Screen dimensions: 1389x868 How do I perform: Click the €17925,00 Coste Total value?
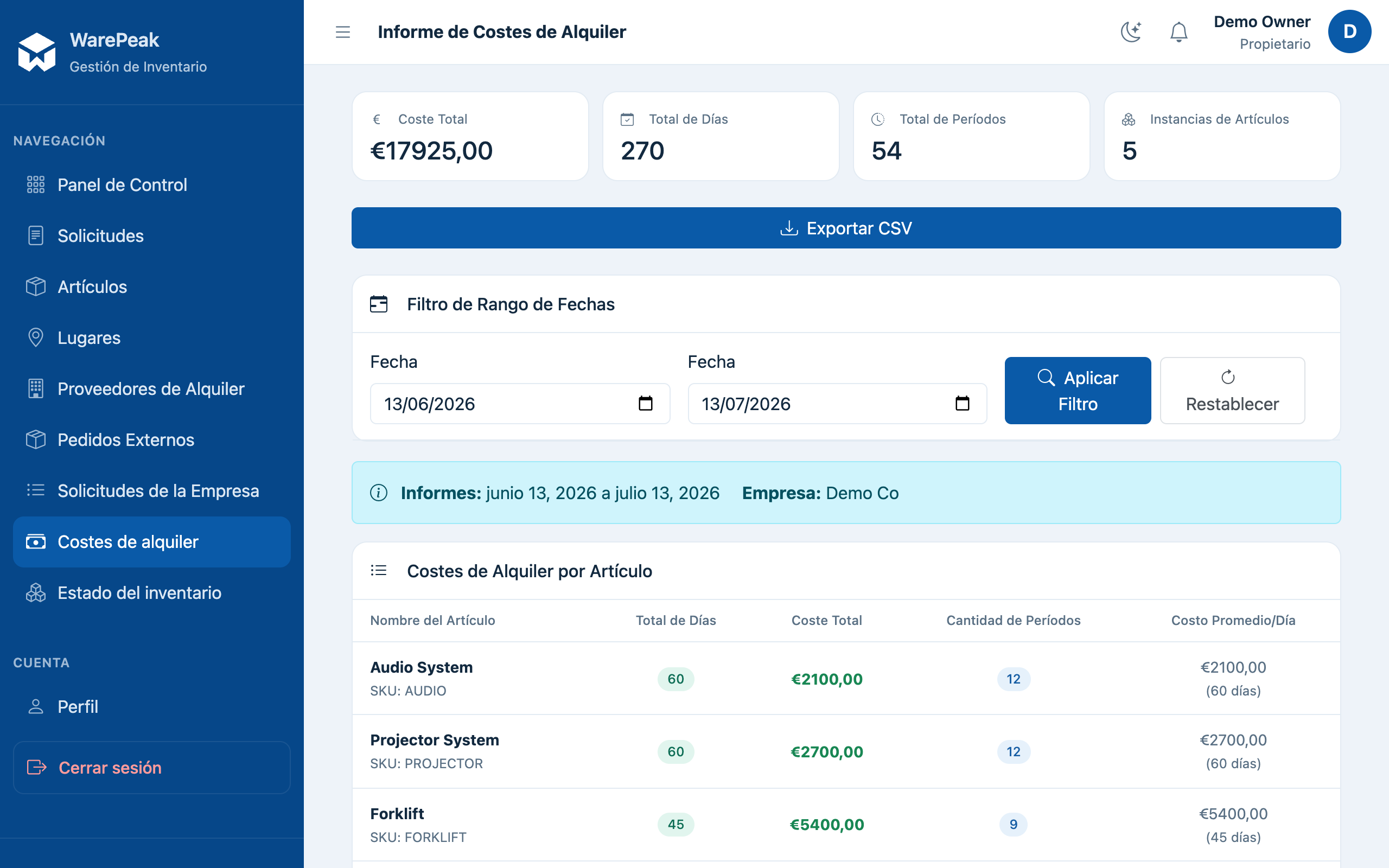click(432, 151)
